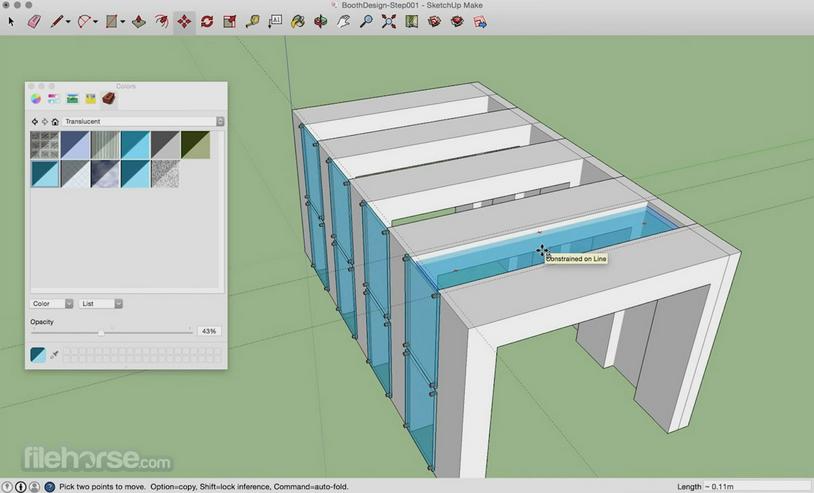Expand the Arc tool dropdown arrow

pyautogui.click(x=95, y=22)
